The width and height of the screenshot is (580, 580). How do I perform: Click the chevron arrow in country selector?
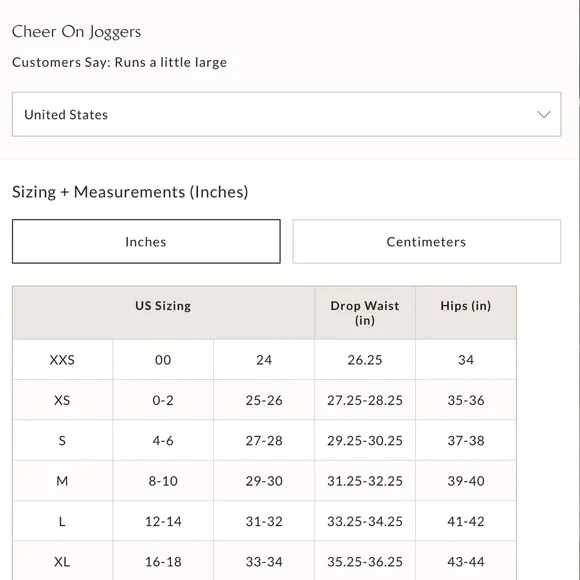(544, 114)
